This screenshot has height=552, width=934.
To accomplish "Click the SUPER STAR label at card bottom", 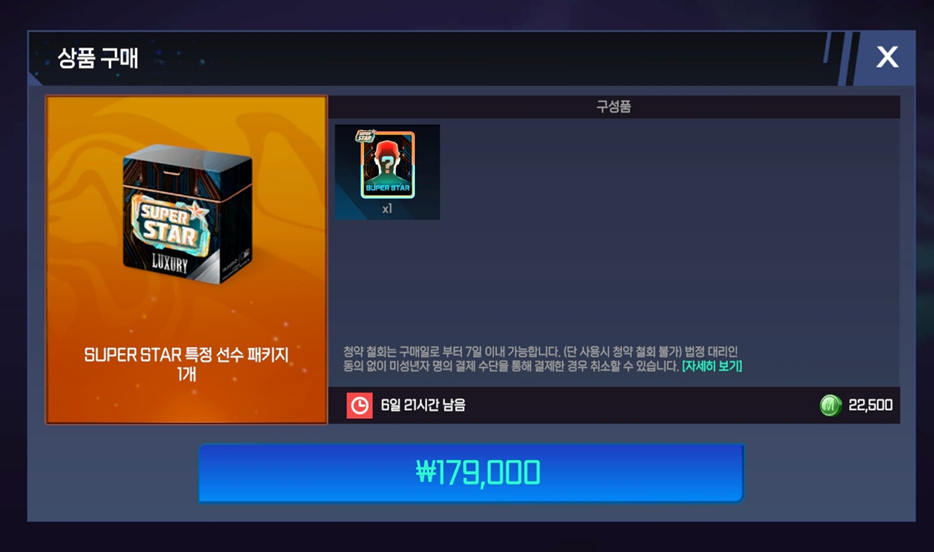I will [x=388, y=188].
